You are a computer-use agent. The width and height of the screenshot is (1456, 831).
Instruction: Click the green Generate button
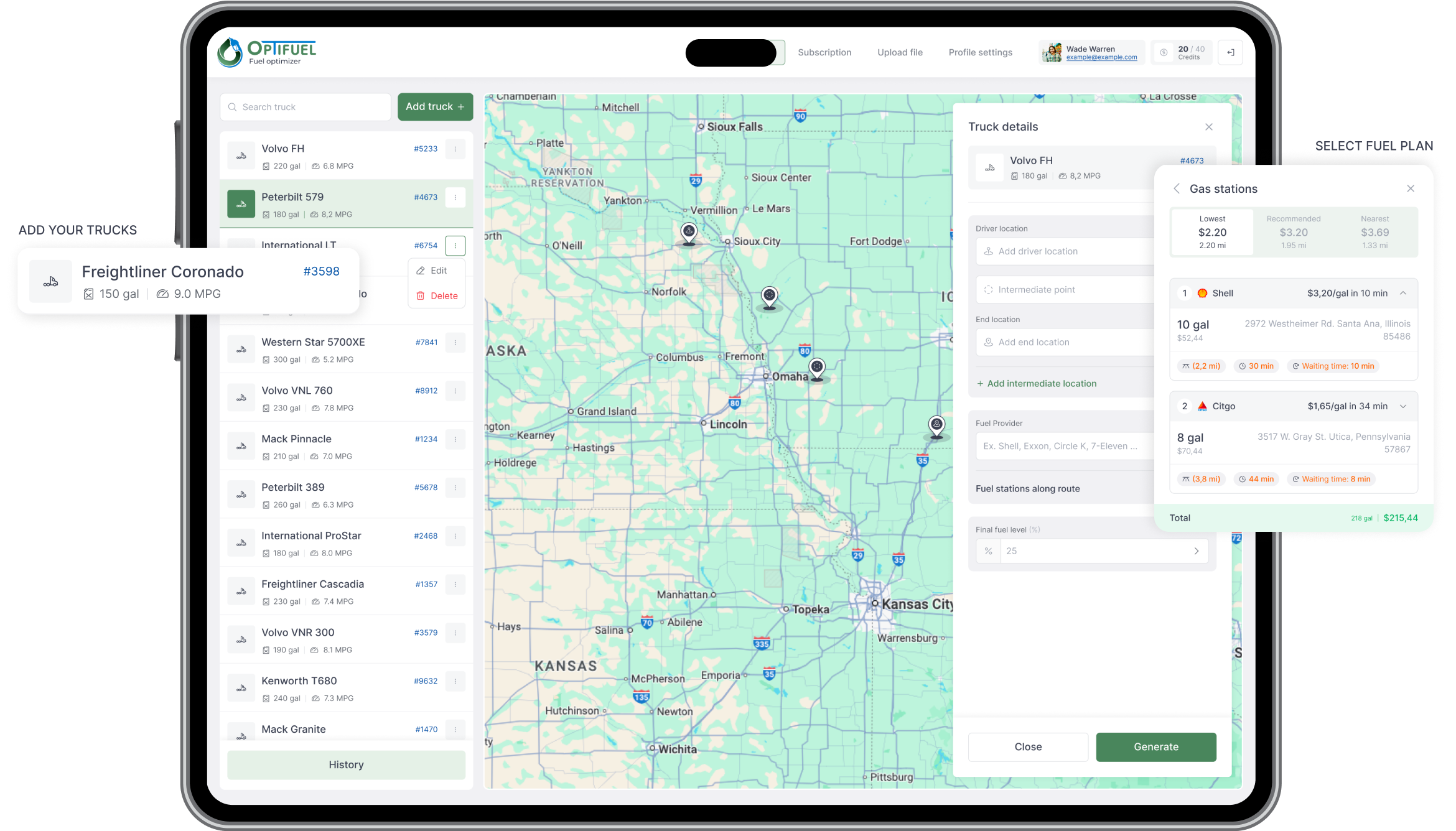click(1155, 747)
